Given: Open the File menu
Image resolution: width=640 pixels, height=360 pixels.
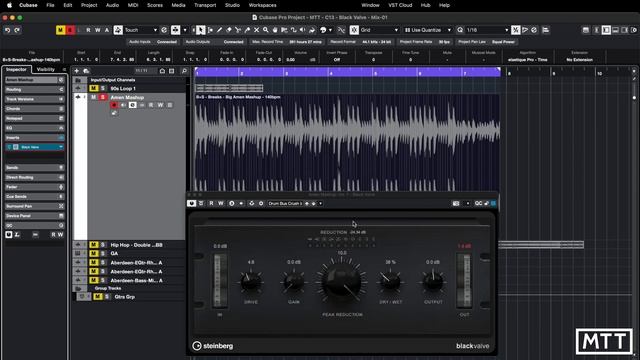Looking at the screenshot, I should (x=50, y=5).
